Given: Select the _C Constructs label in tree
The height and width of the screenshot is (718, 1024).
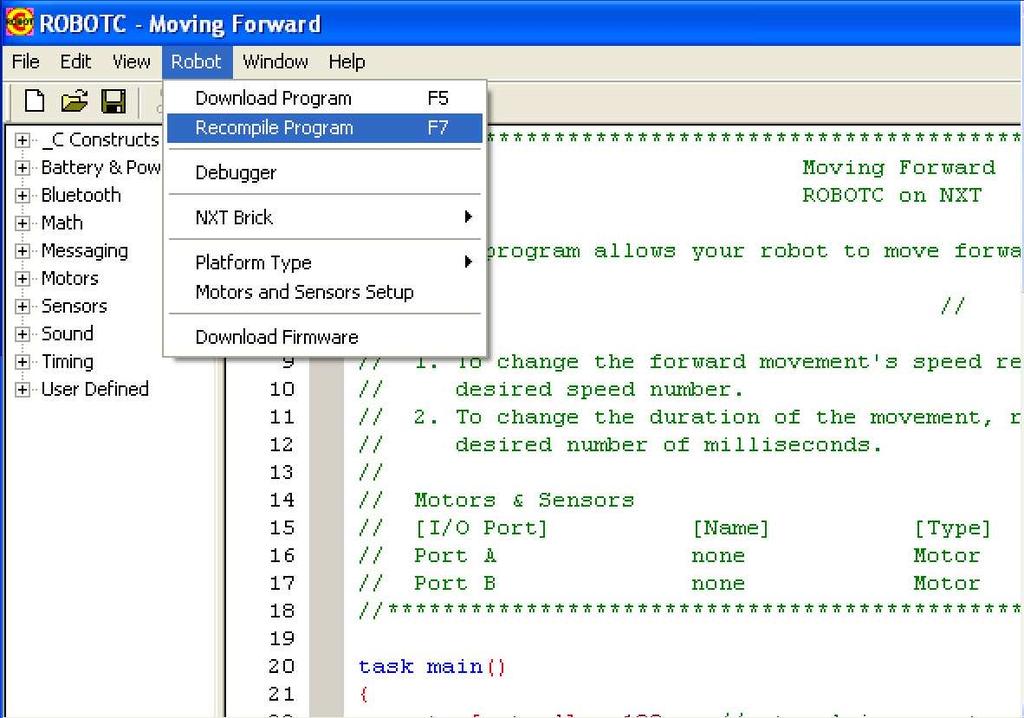Looking at the screenshot, I should [100, 140].
